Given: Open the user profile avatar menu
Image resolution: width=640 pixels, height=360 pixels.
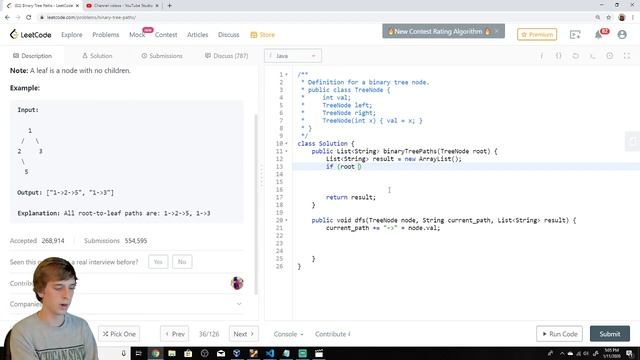Looking at the screenshot, I should 622,35.
